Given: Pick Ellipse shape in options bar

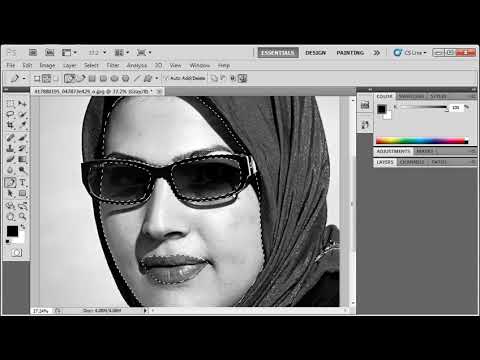Looking at the screenshot, I should click(114, 78).
